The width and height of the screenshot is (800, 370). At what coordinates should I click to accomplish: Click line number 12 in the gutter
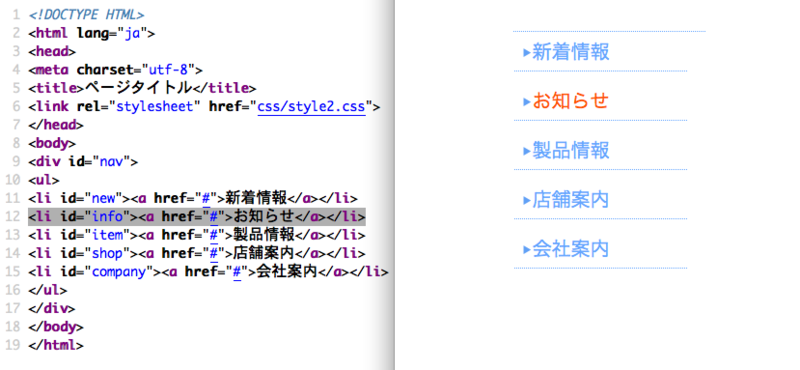click(13, 217)
